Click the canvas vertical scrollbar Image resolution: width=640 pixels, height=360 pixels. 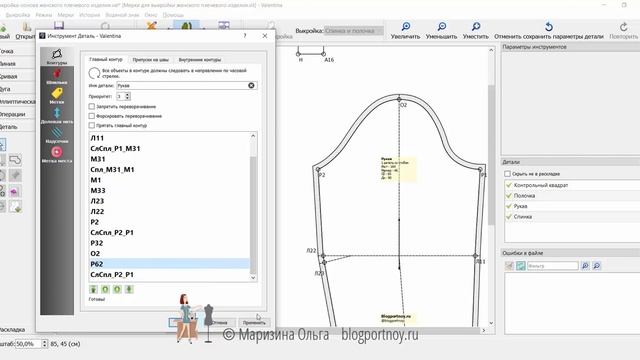[x=491, y=187]
